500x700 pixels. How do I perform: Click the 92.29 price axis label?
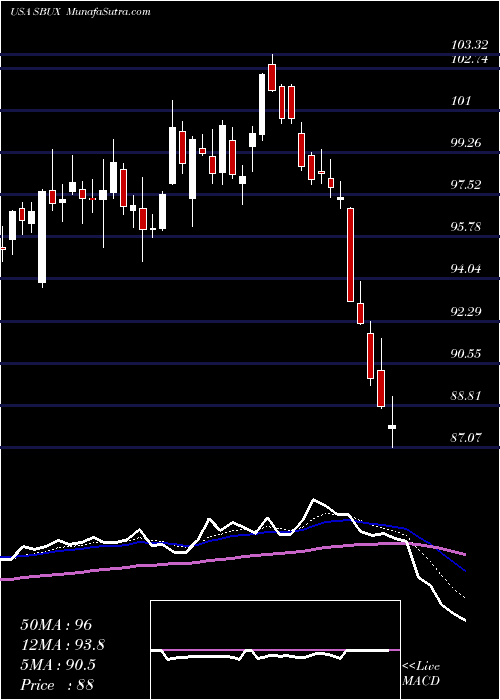coord(466,311)
